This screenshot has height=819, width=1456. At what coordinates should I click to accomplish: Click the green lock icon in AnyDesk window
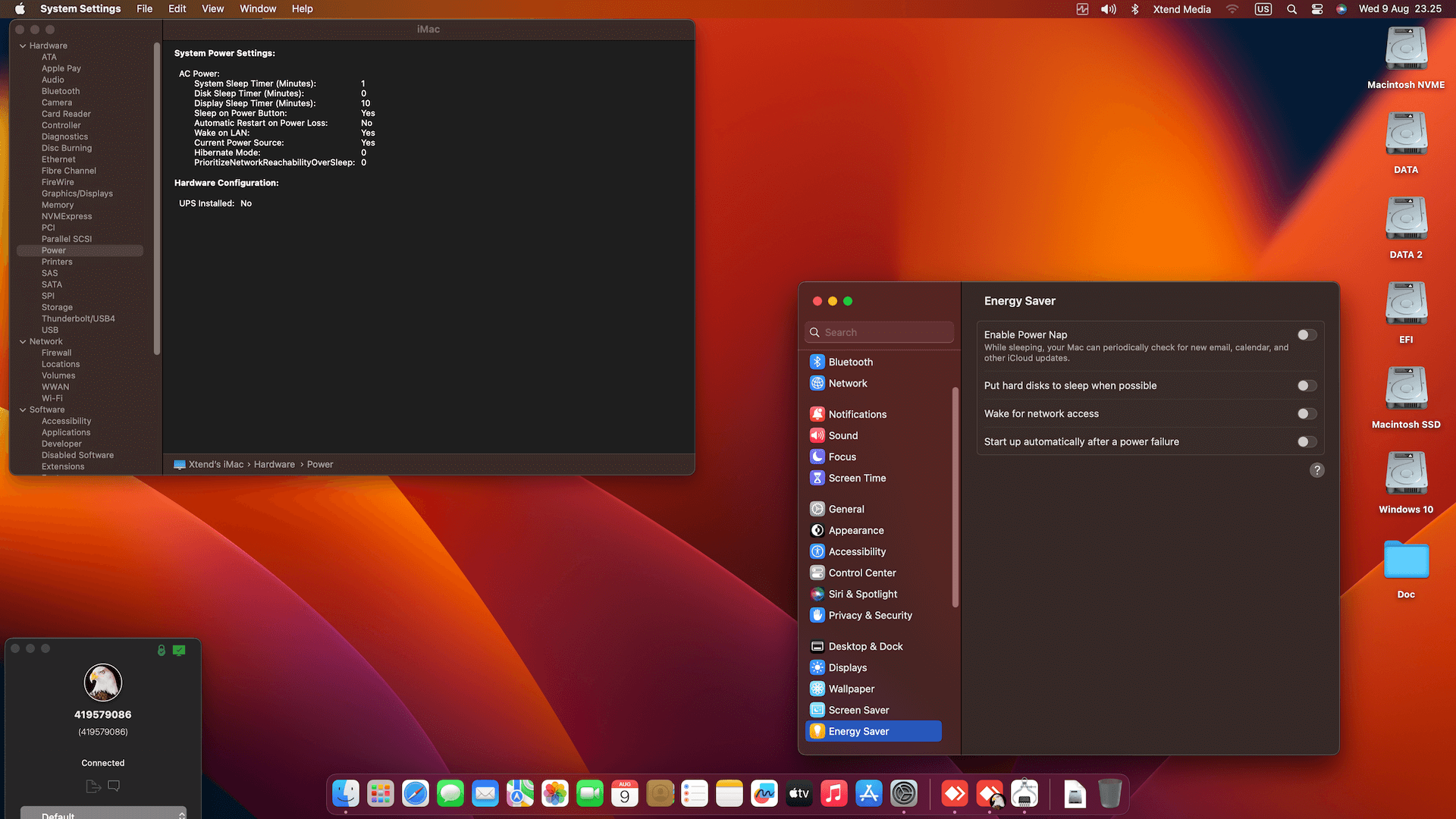click(162, 651)
